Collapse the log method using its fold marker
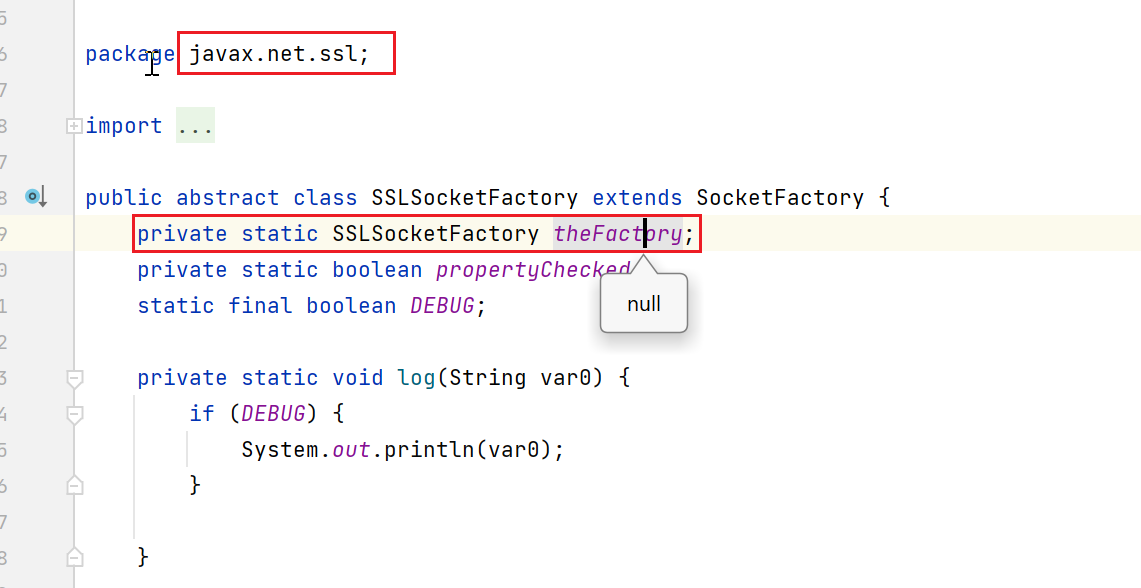1141x588 pixels. click(x=74, y=378)
